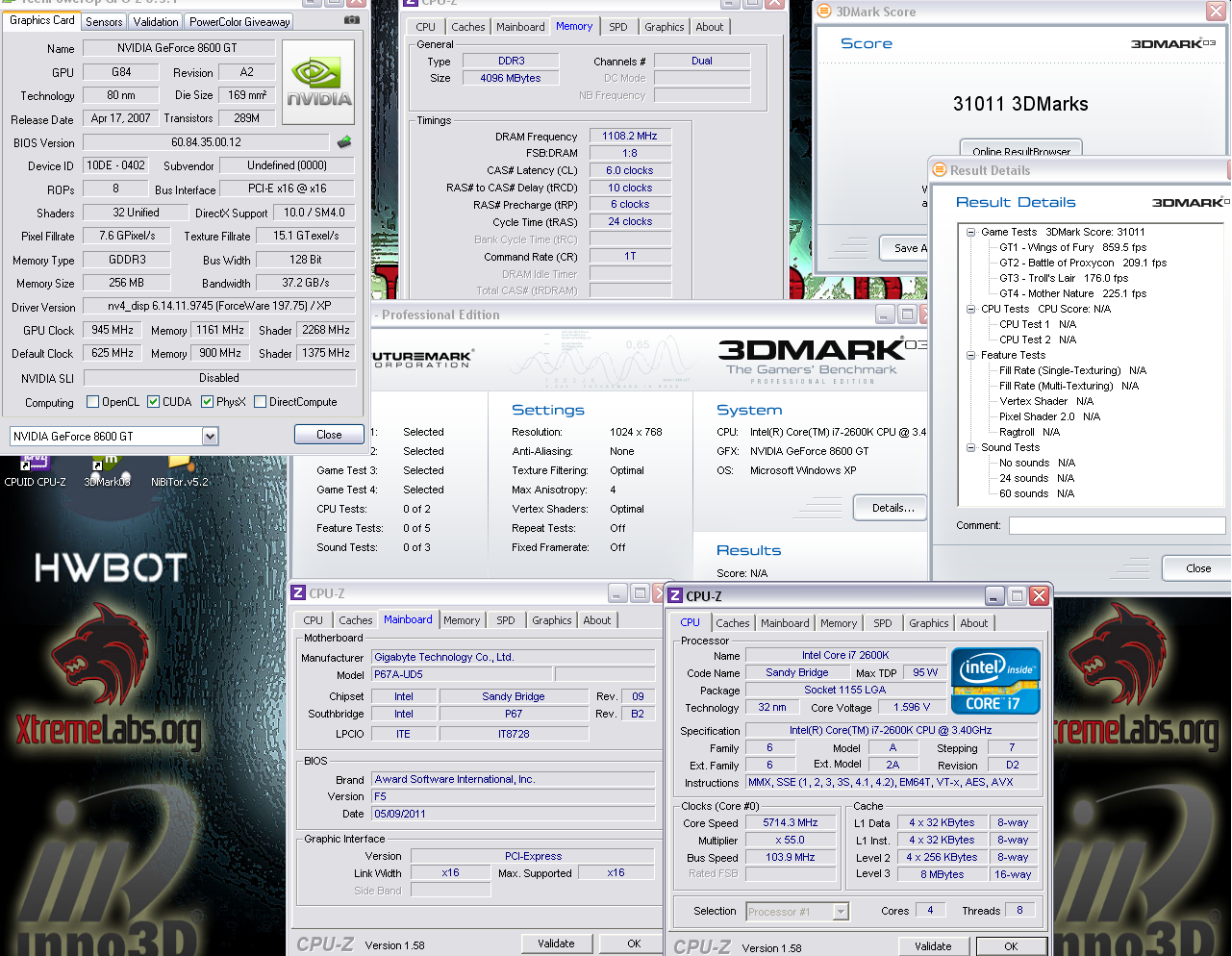This screenshot has height=956, width=1232.
Task: Select Memory tab in CPU-Z processor window
Action: coord(839,623)
